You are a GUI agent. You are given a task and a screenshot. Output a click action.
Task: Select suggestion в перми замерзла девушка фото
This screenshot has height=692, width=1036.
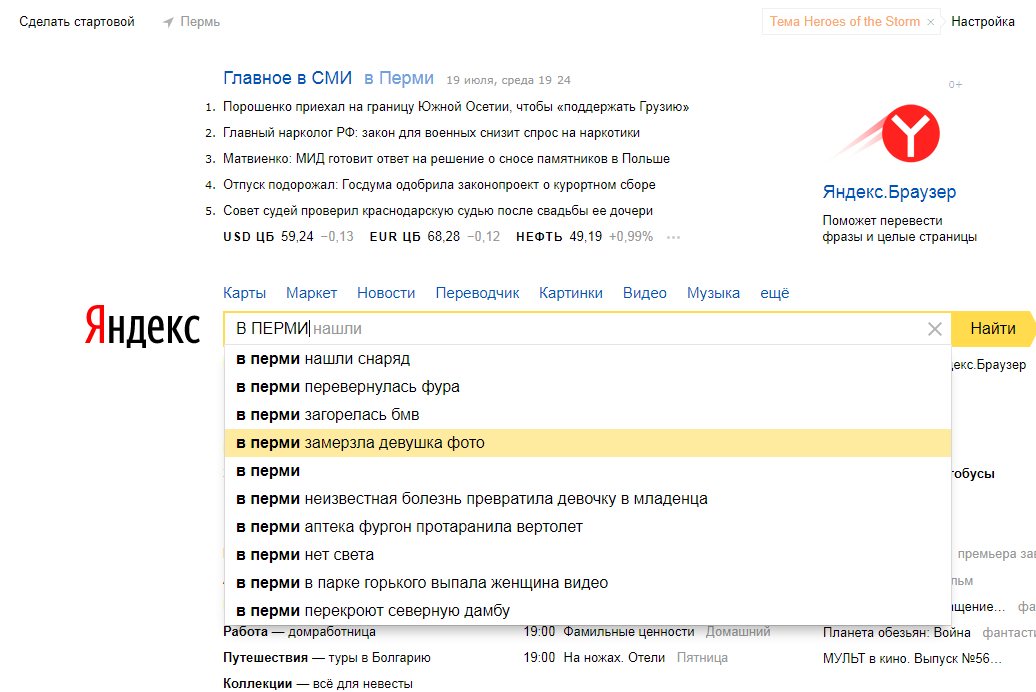click(587, 443)
